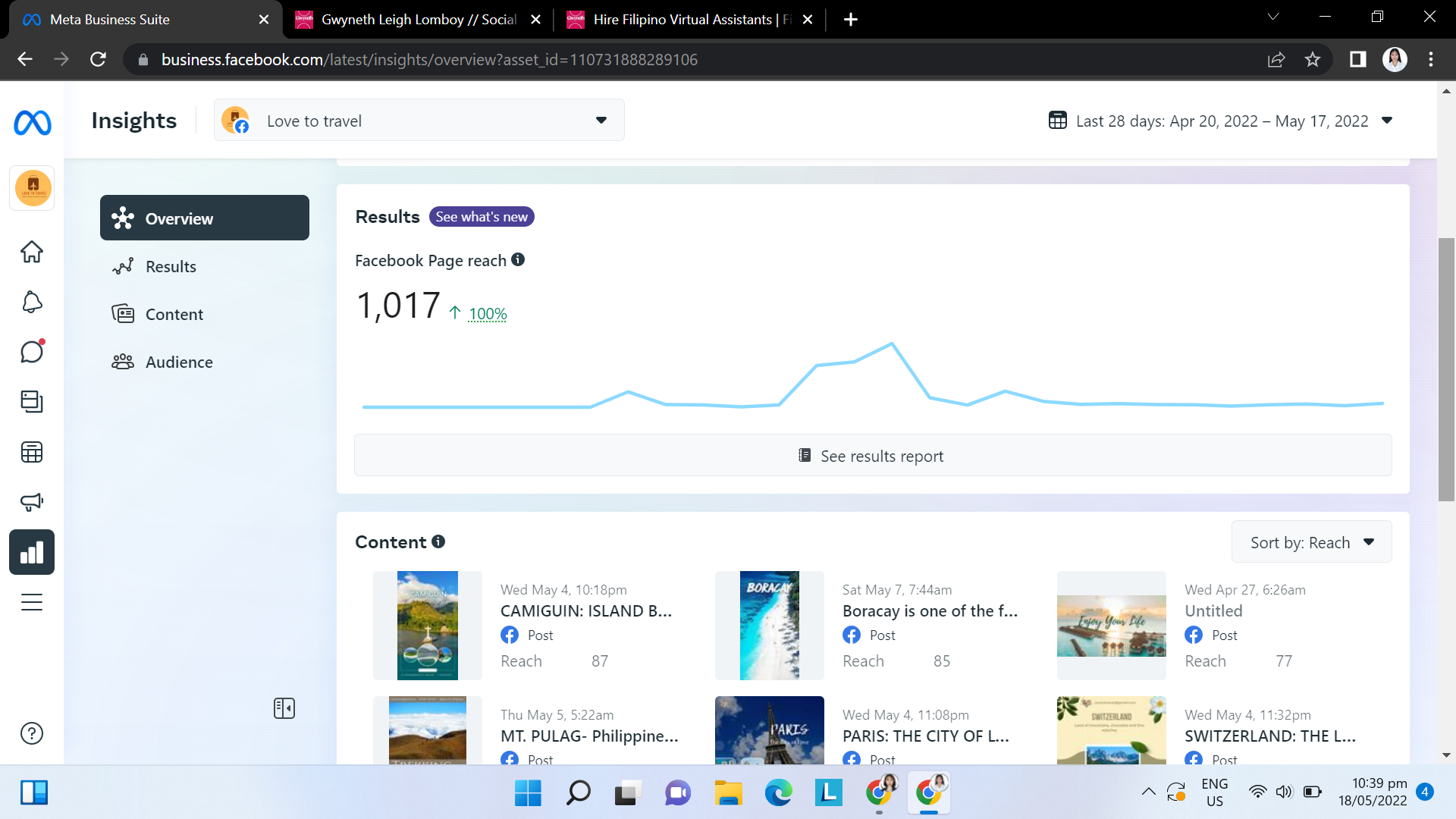Screen dimensions: 1456x819
Task: Select the Audience menu item
Action: point(179,362)
